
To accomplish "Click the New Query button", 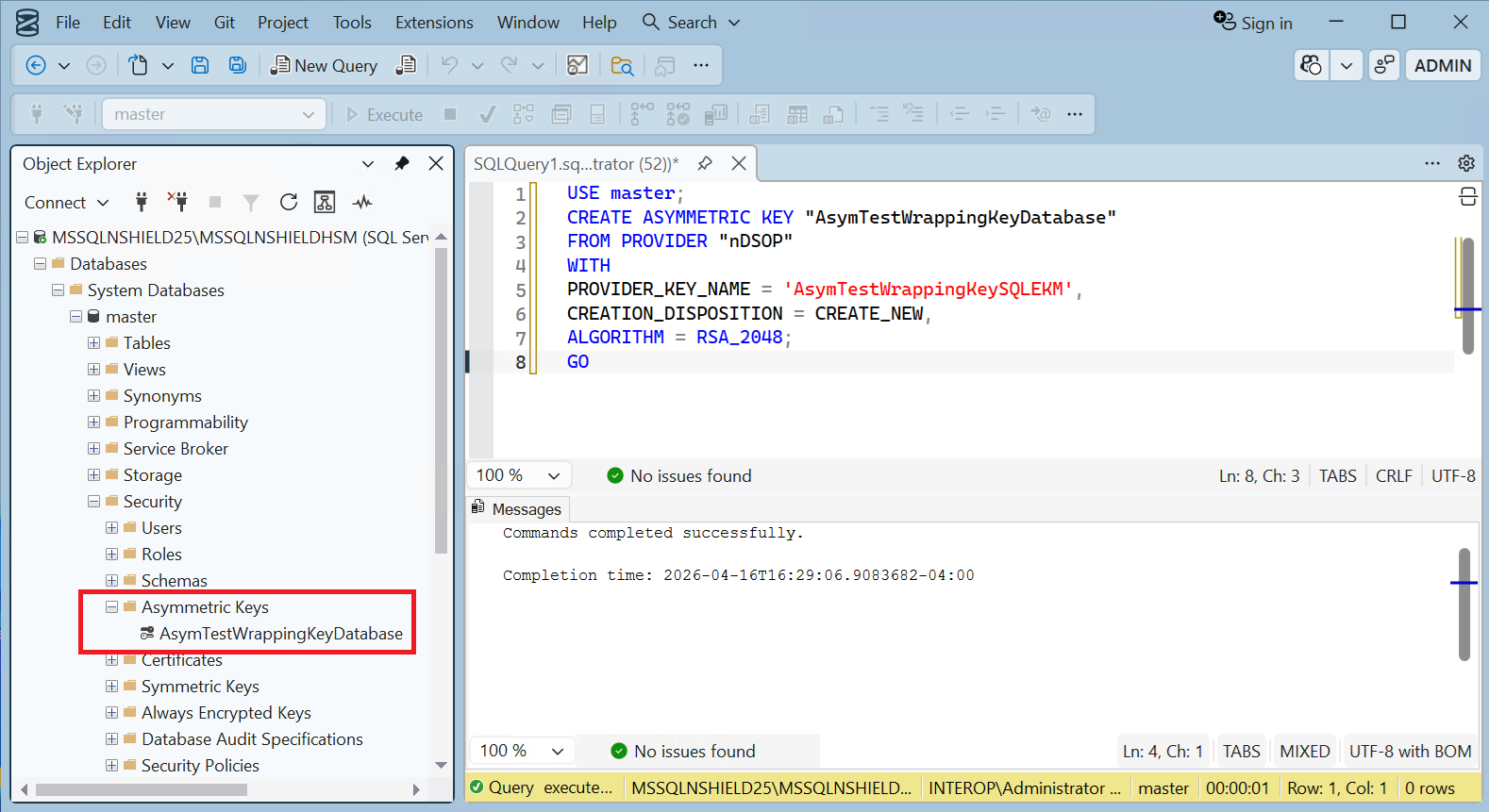I will point(325,65).
